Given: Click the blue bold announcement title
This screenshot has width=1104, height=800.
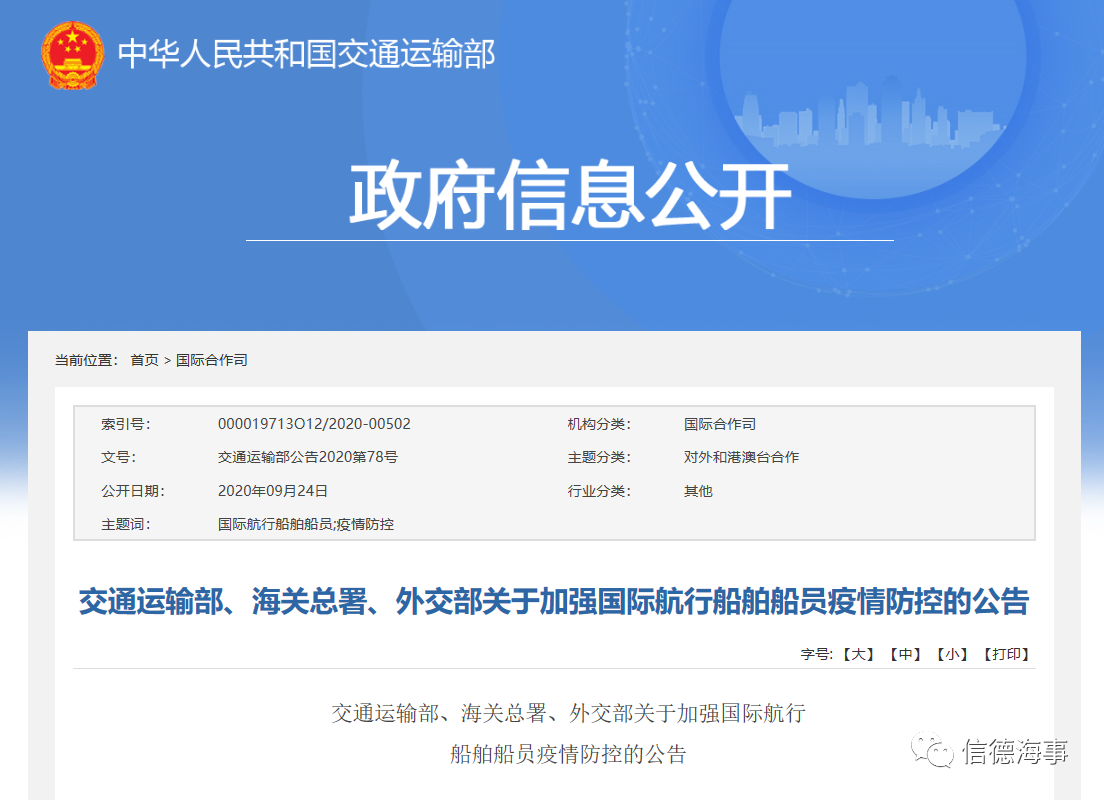Looking at the screenshot, I should tap(554, 602).
